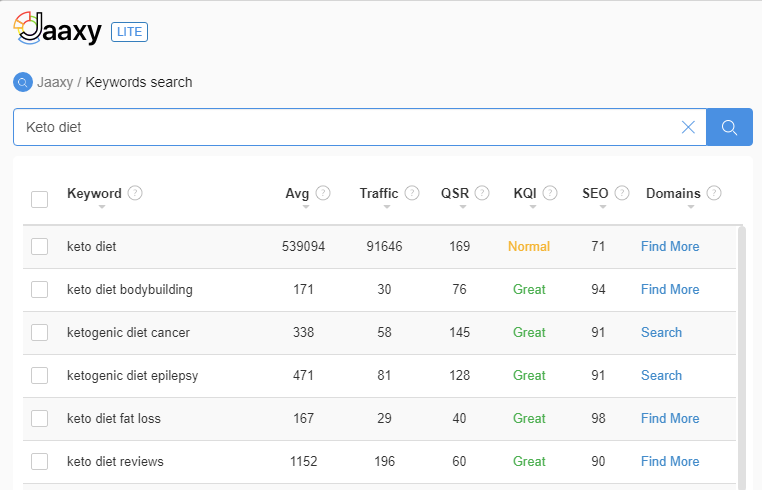Open the help icon next to Keyword

tap(135, 193)
